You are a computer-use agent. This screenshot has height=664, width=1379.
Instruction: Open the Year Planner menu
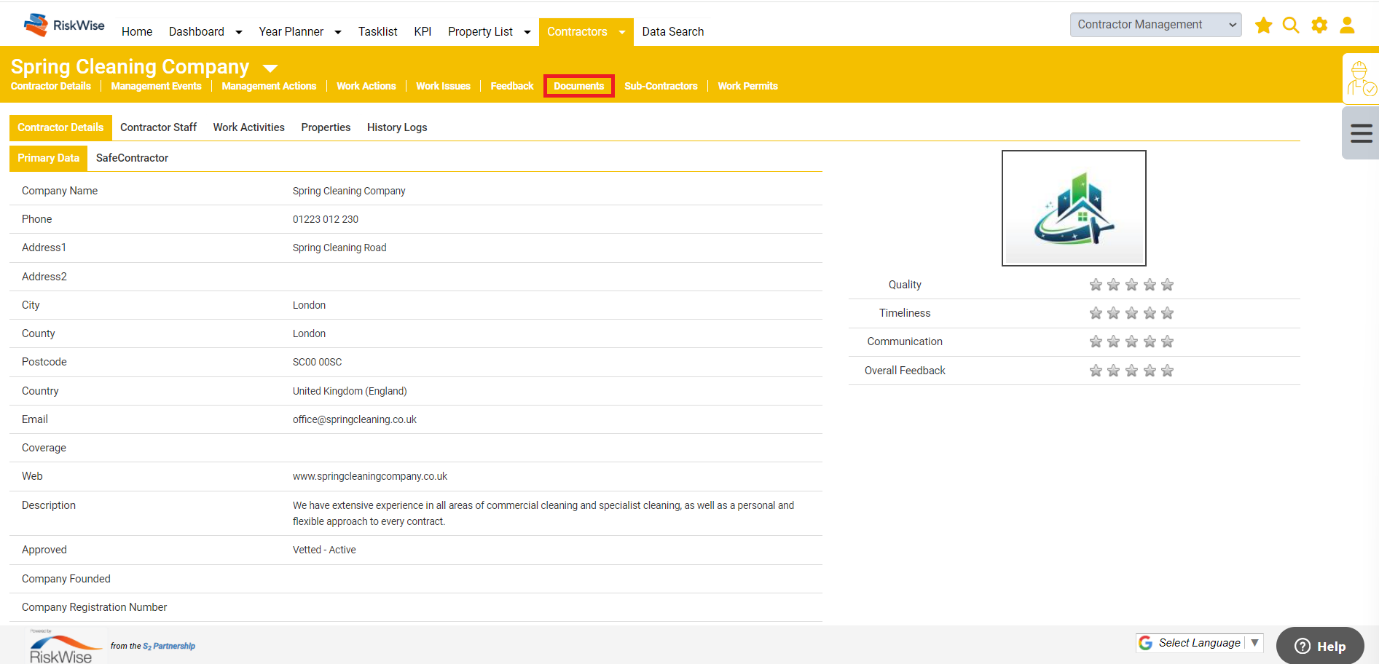(x=291, y=32)
